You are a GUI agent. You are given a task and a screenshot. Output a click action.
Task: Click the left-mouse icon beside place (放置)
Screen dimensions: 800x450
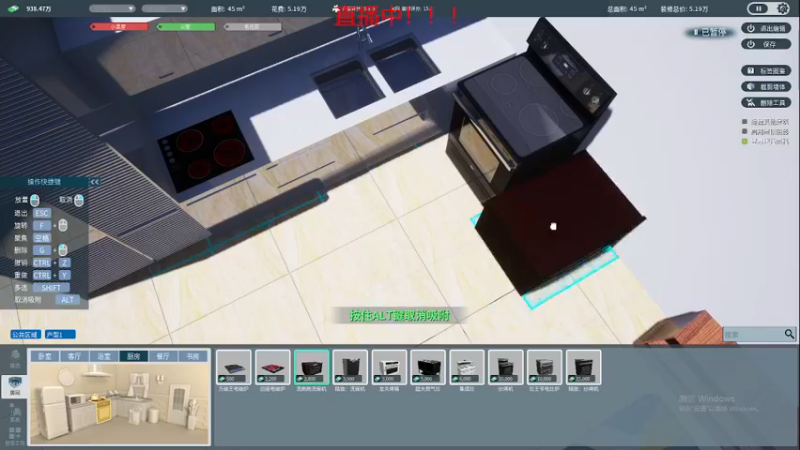coord(35,199)
